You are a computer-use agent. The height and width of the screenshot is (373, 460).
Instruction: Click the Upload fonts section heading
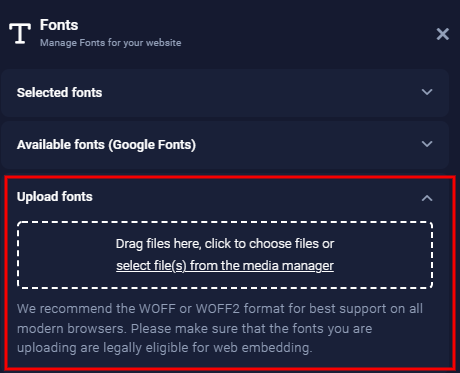pyautogui.click(x=55, y=197)
